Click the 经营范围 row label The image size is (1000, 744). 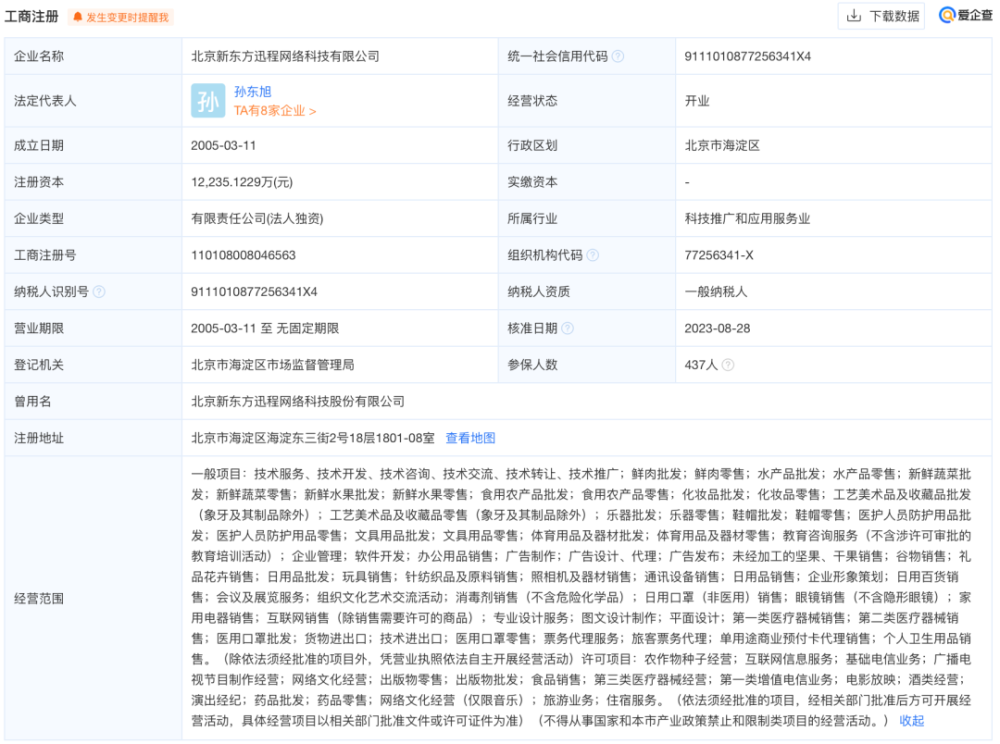pos(39,598)
